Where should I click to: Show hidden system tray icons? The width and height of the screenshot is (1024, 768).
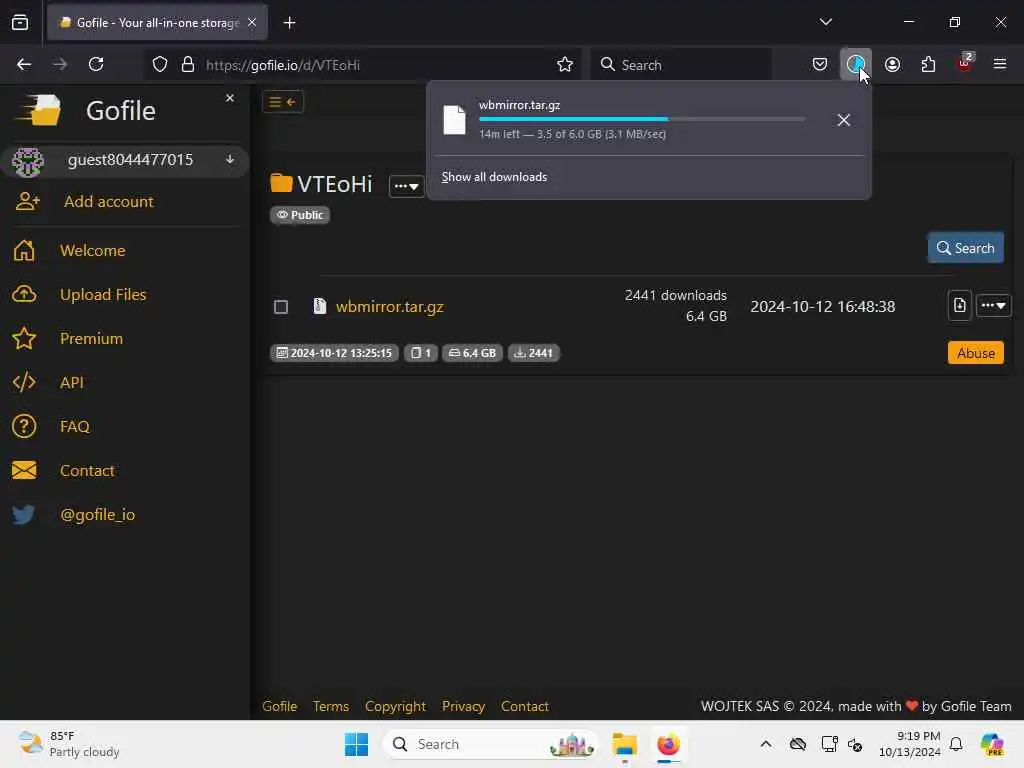(x=766, y=744)
